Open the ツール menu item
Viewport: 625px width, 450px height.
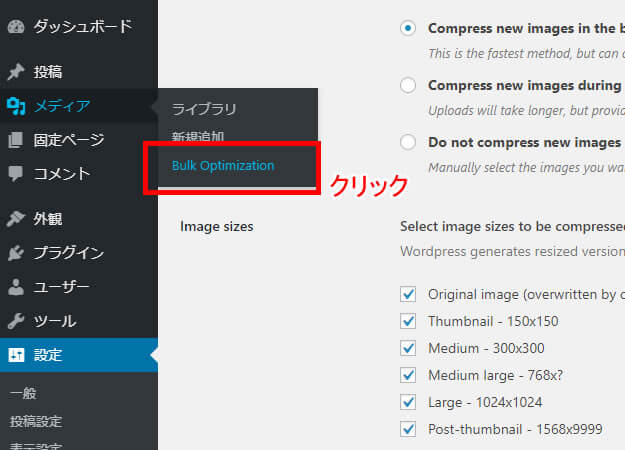click(x=55, y=321)
